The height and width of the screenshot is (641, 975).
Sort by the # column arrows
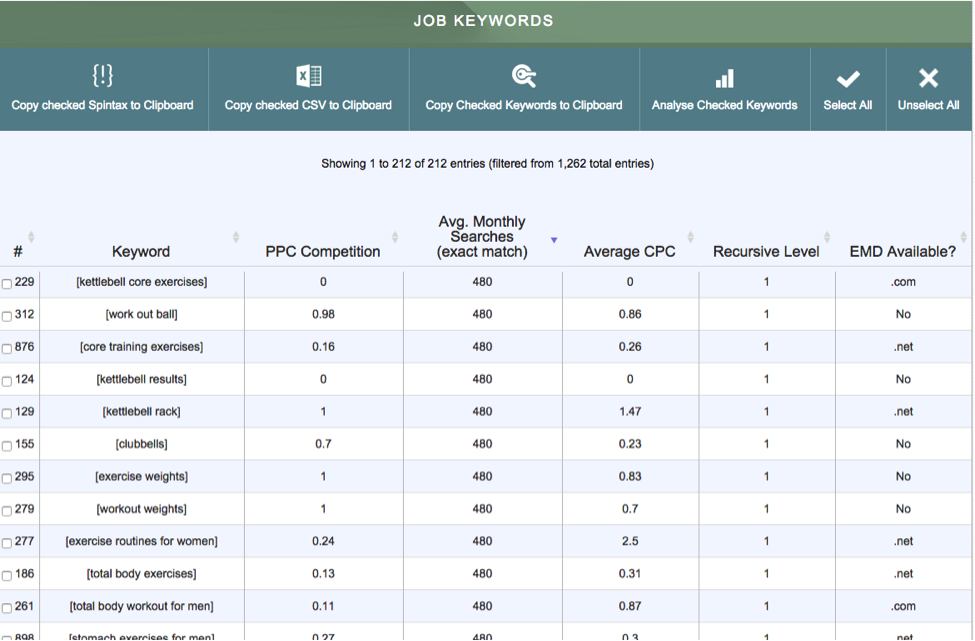[31, 237]
